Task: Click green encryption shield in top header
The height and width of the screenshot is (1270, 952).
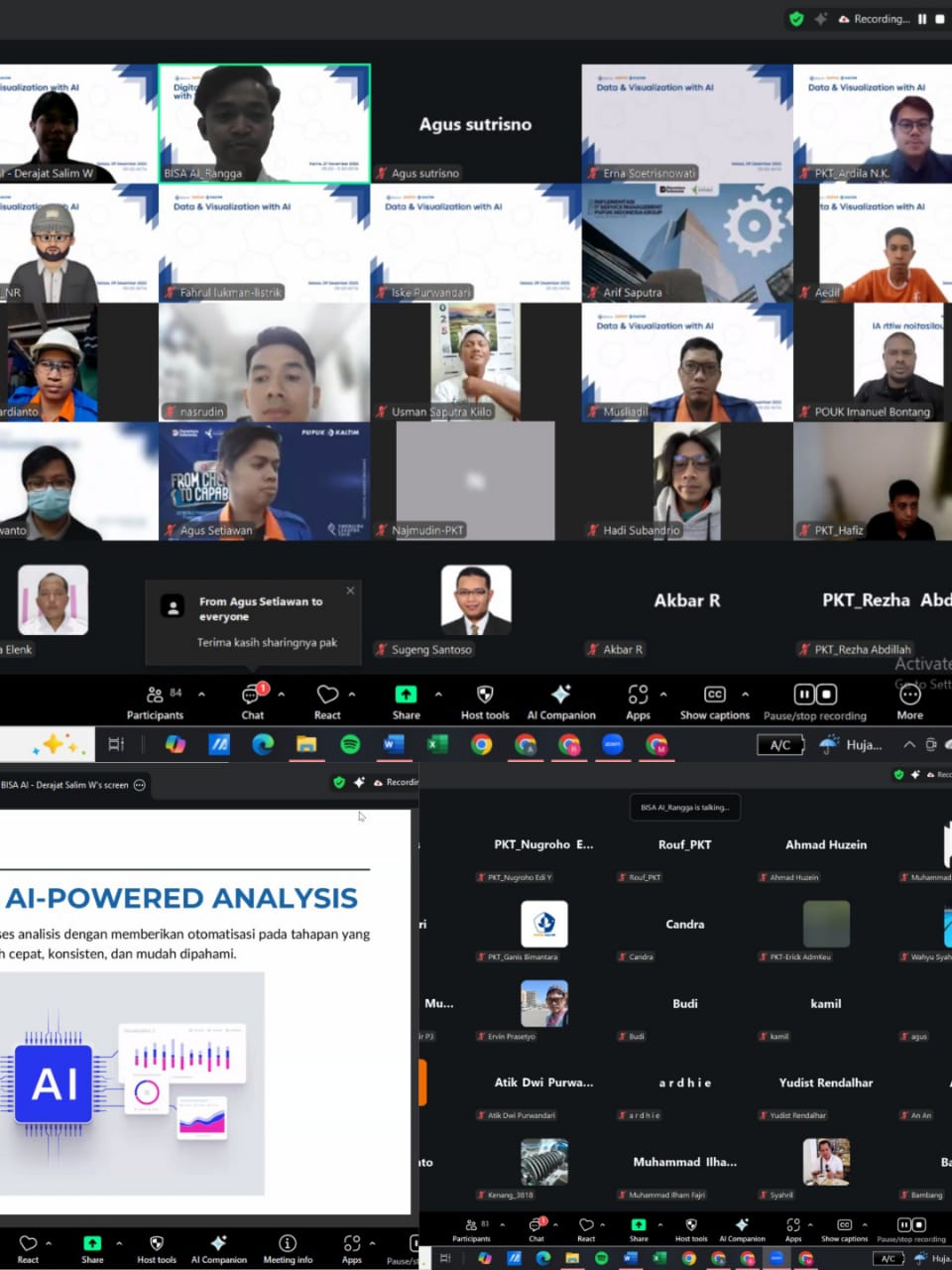Action: tap(796, 19)
